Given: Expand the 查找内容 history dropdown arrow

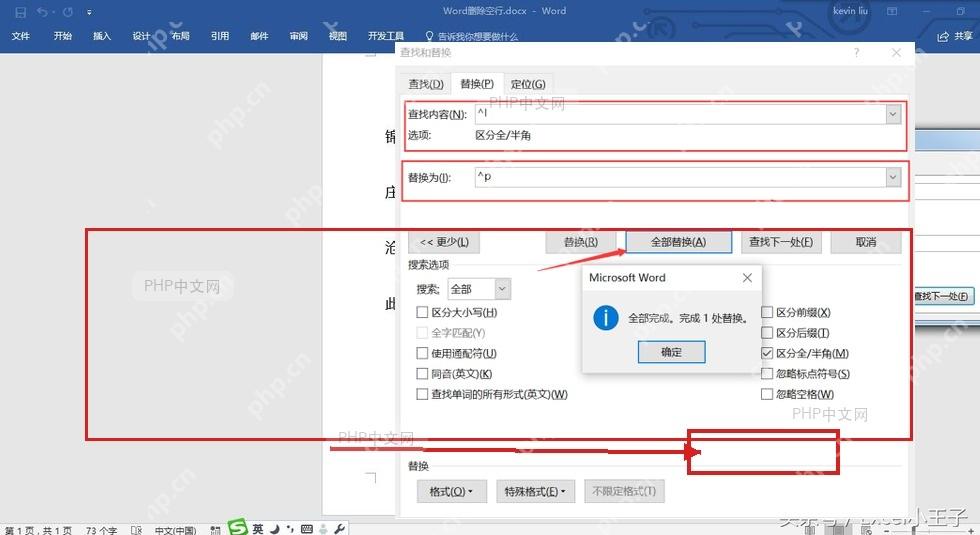Looking at the screenshot, I should tap(893, 114).
